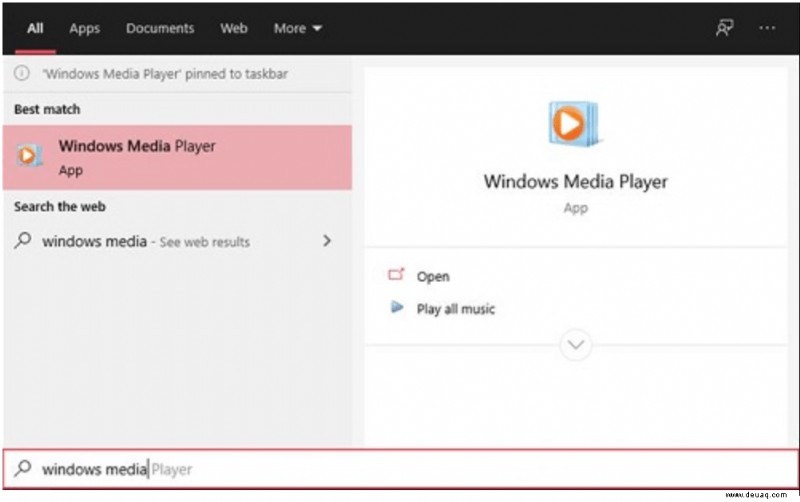Click the 'Search the web' heading

60,207
